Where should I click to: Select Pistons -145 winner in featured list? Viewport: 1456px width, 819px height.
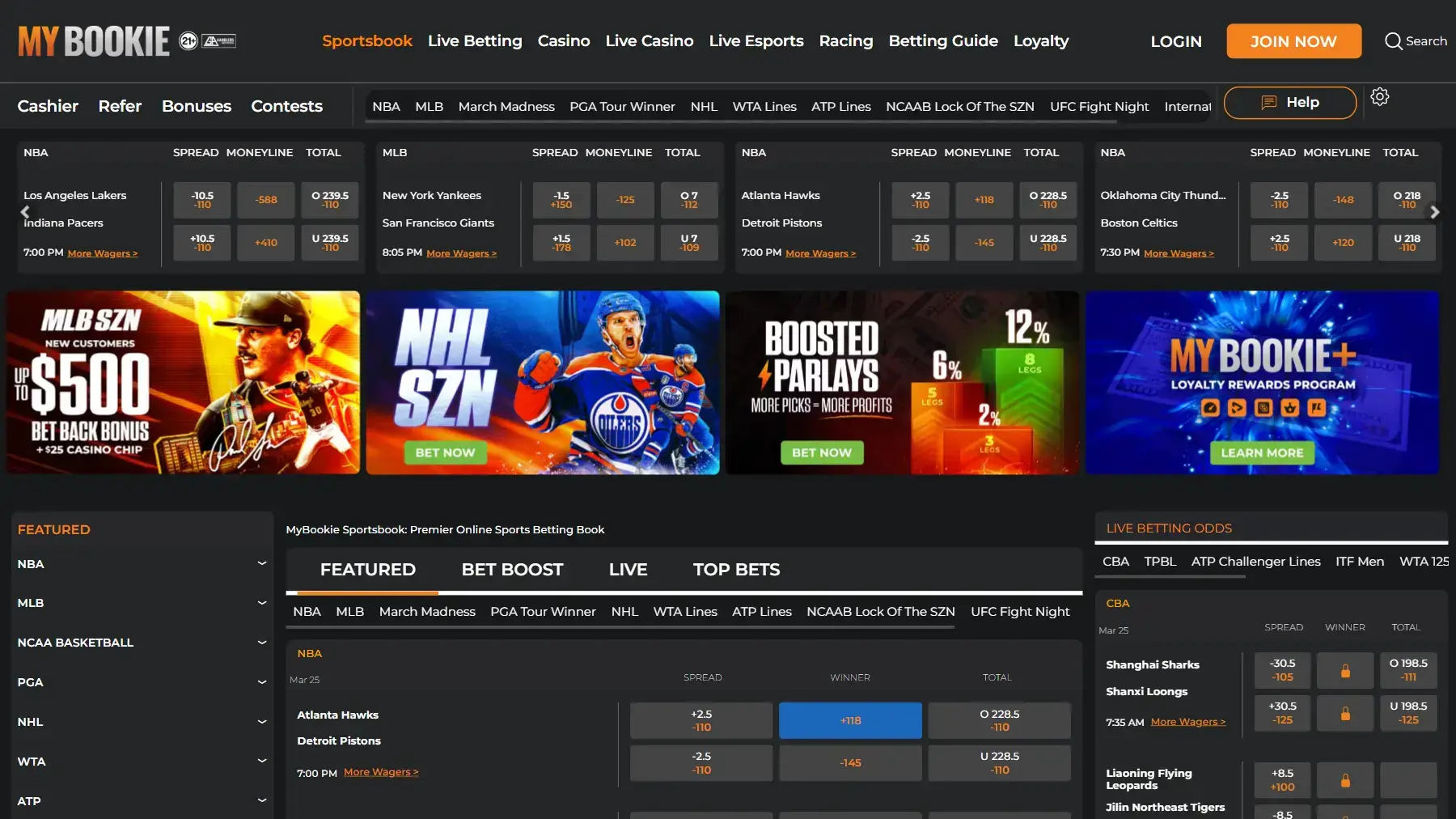click(x=850, y=763)
